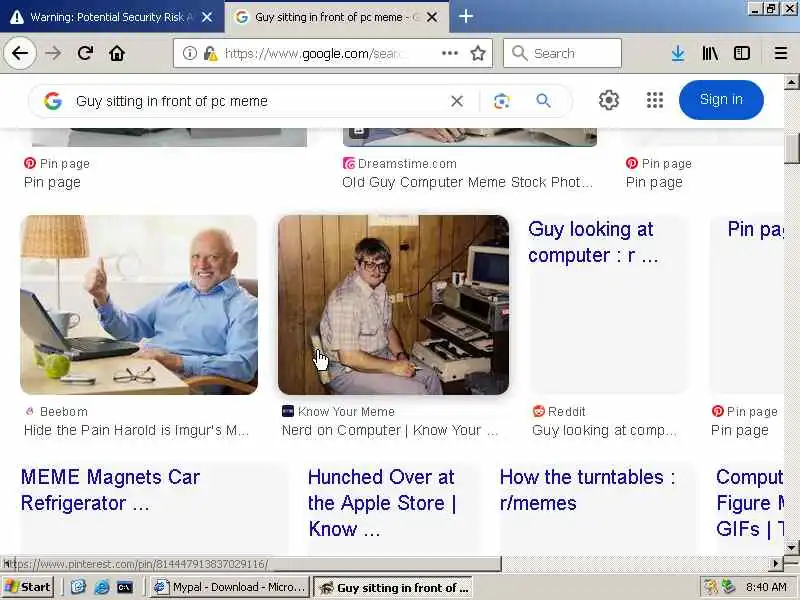Search by image with Google Lens
Screen dimensions: 800x600
(502, 101)
